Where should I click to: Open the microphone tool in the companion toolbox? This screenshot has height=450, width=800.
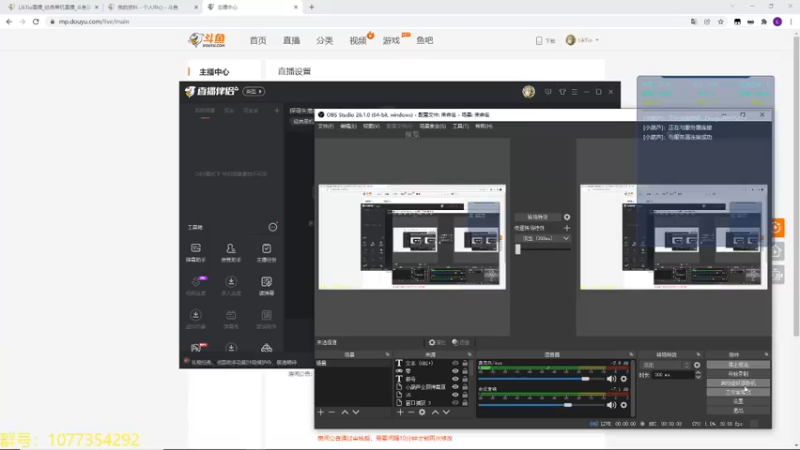tap(195, 286)
